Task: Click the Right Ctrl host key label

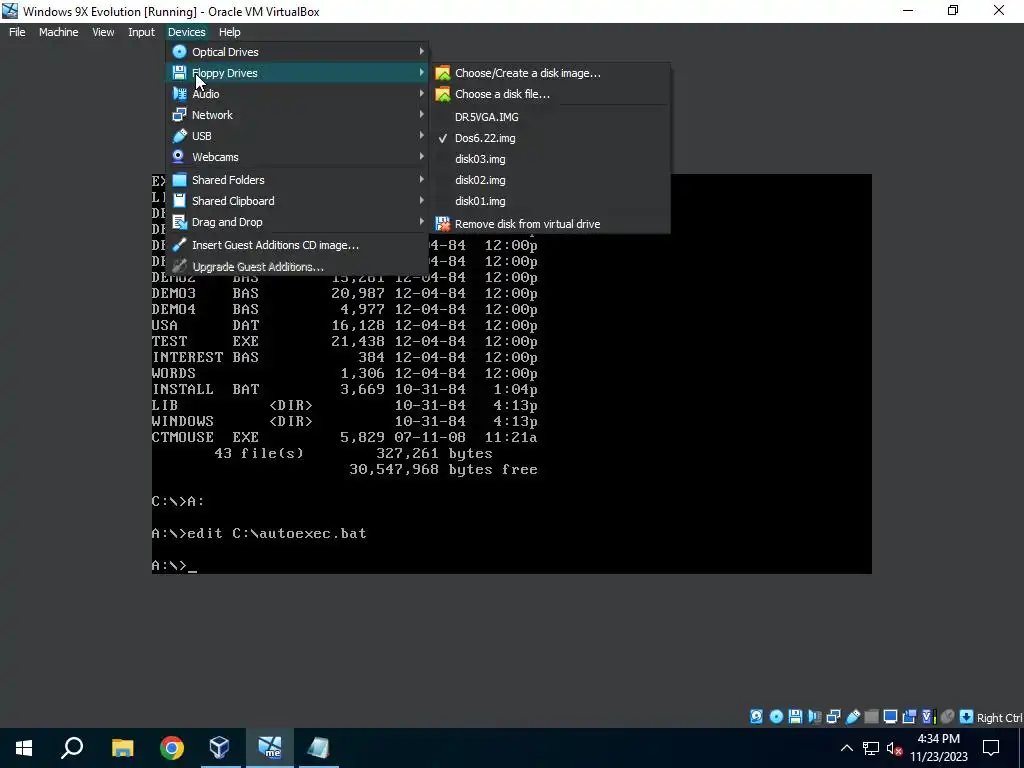Action: (x=999, y=718)
